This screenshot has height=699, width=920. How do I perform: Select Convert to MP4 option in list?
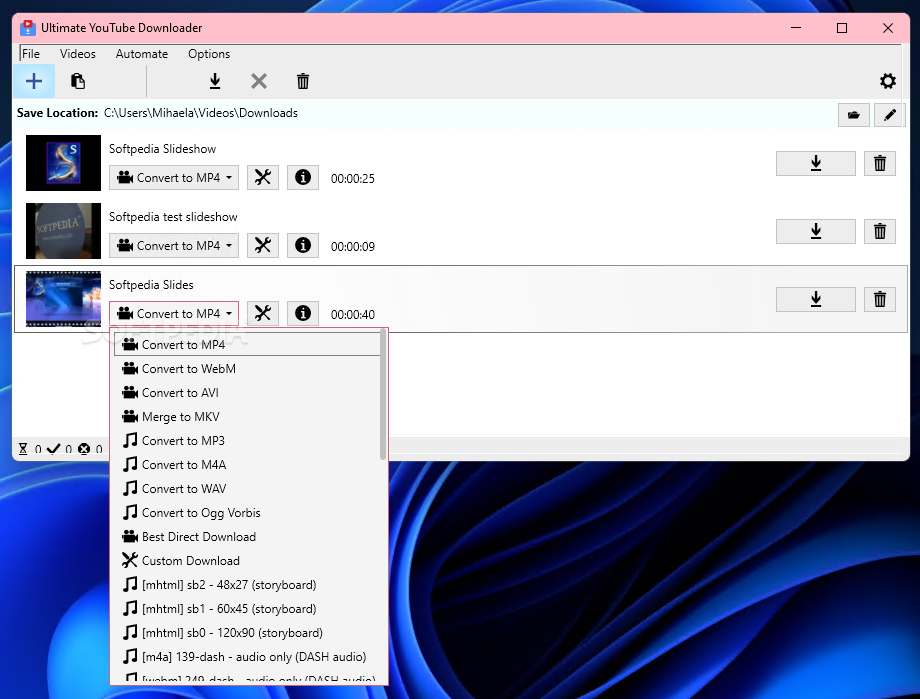(x=247, y=345)
